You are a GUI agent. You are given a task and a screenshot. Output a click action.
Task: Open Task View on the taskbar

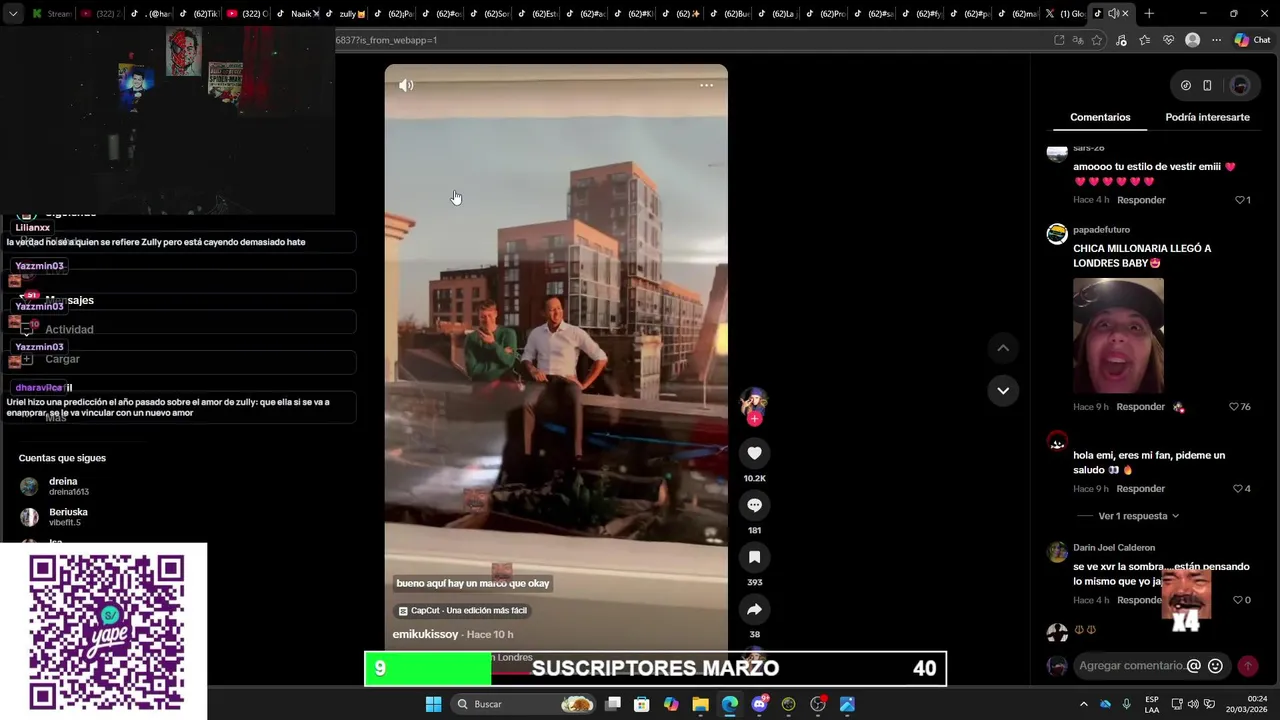click(613, 704)
